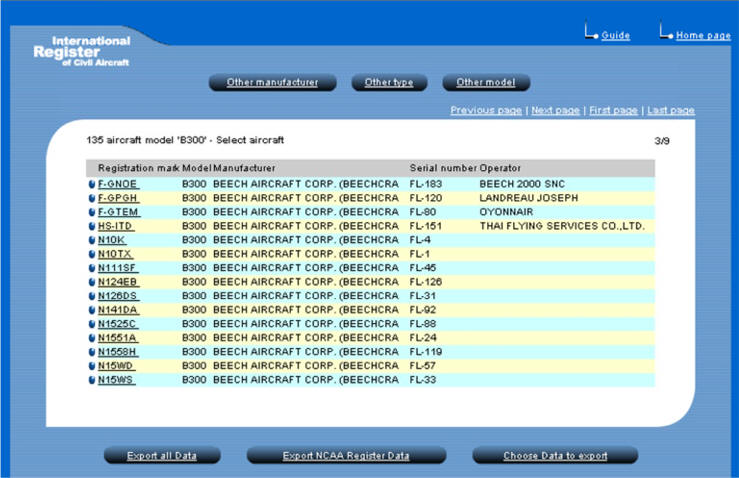Open aircraft registration F-GPGH

click(118, 198)
